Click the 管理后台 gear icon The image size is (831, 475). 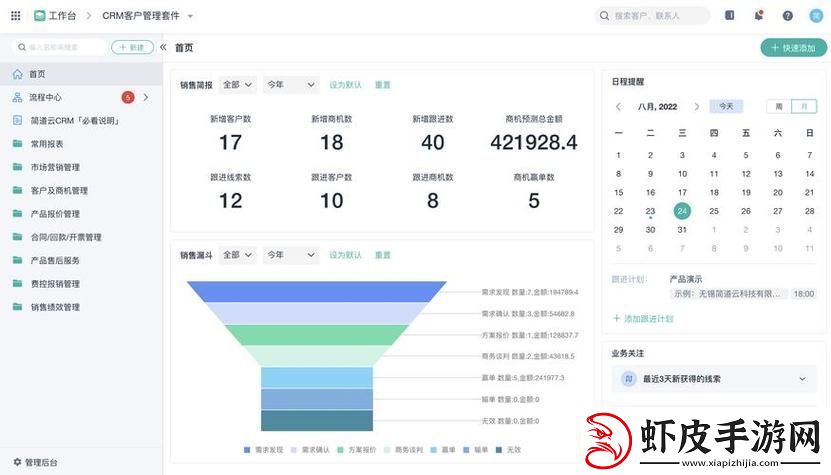pos(17,462)
